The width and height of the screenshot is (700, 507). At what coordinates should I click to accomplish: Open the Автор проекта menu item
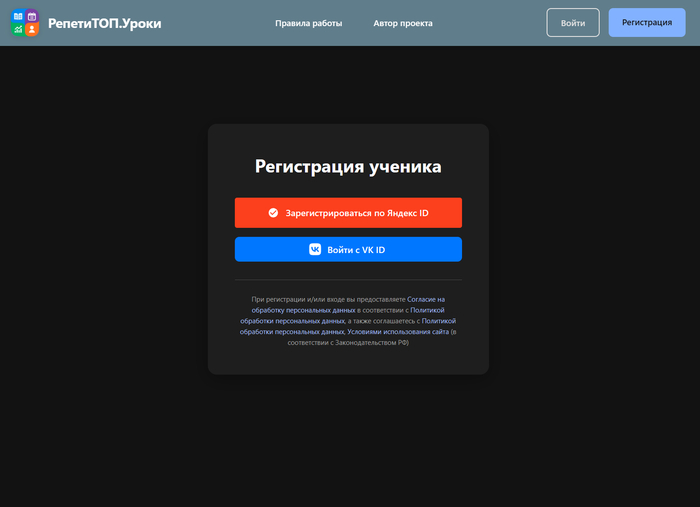click(x=403, y=23)
